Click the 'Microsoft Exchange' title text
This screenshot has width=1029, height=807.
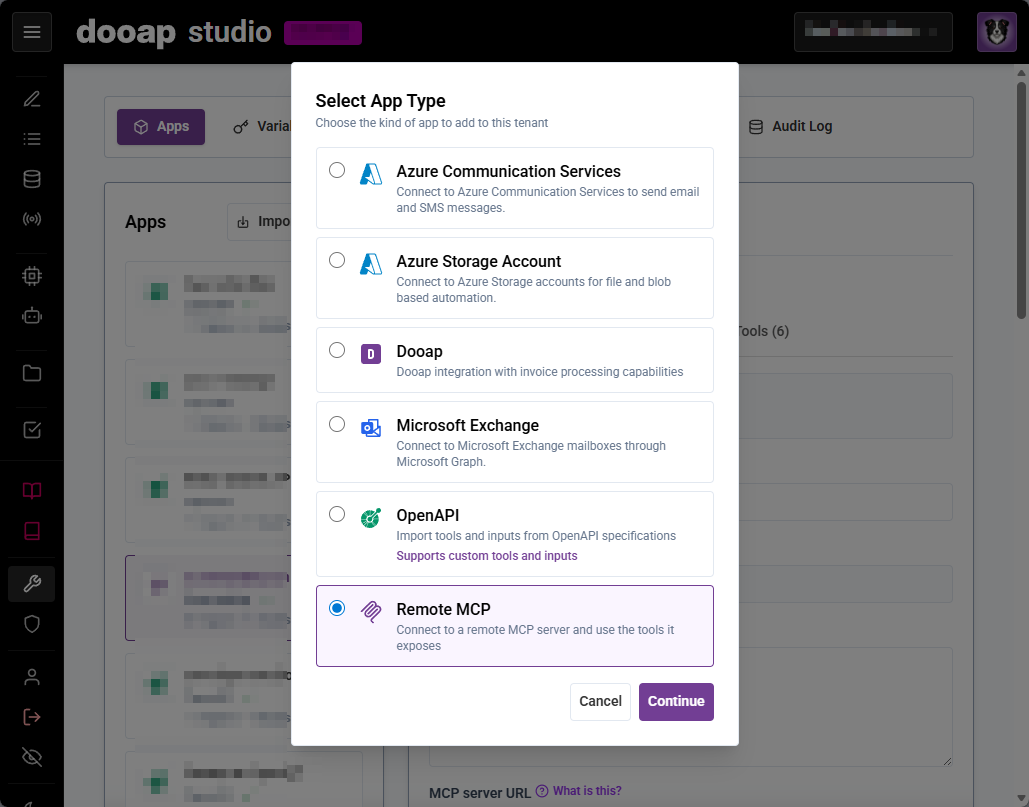tap(467, 425)
